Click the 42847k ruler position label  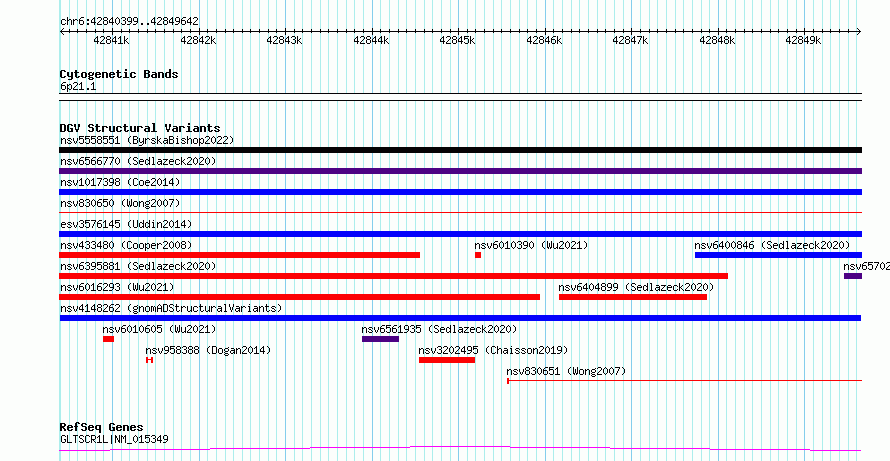pyautogui.click(x=631, y=40)
